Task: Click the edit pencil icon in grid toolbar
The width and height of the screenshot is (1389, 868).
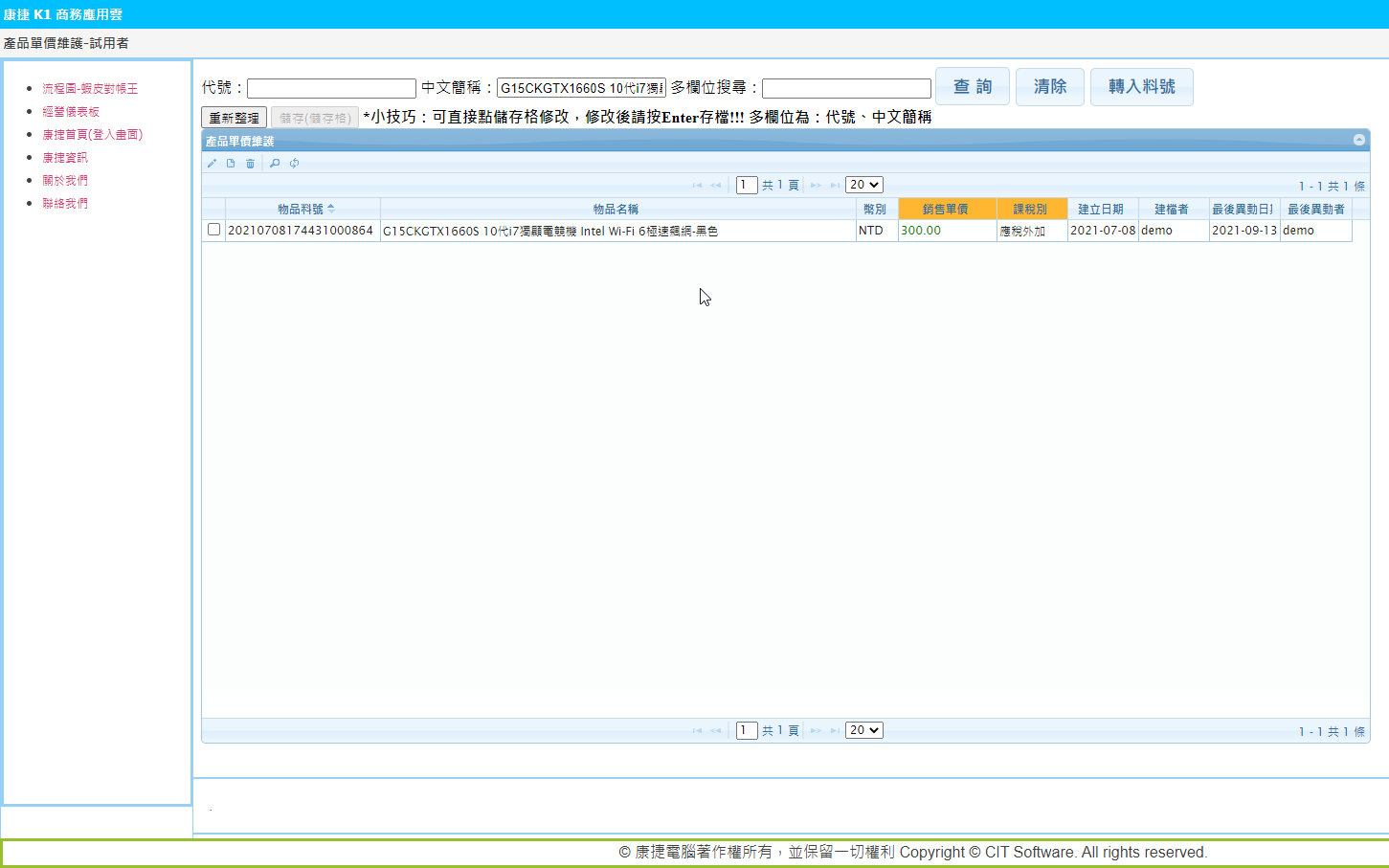Action: pyautogui.click(x=212, y=164)
